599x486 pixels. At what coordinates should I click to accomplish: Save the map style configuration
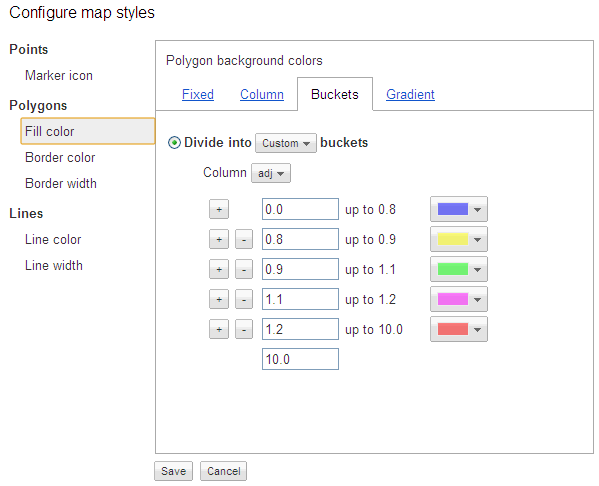click(173, 471)
